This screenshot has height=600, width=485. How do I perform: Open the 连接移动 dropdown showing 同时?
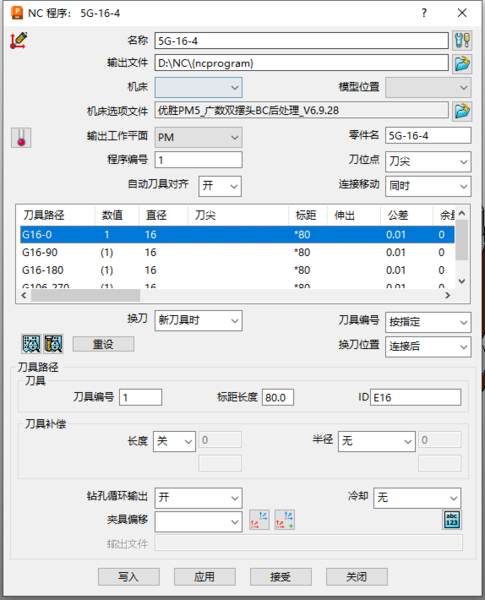pos(428,186)
